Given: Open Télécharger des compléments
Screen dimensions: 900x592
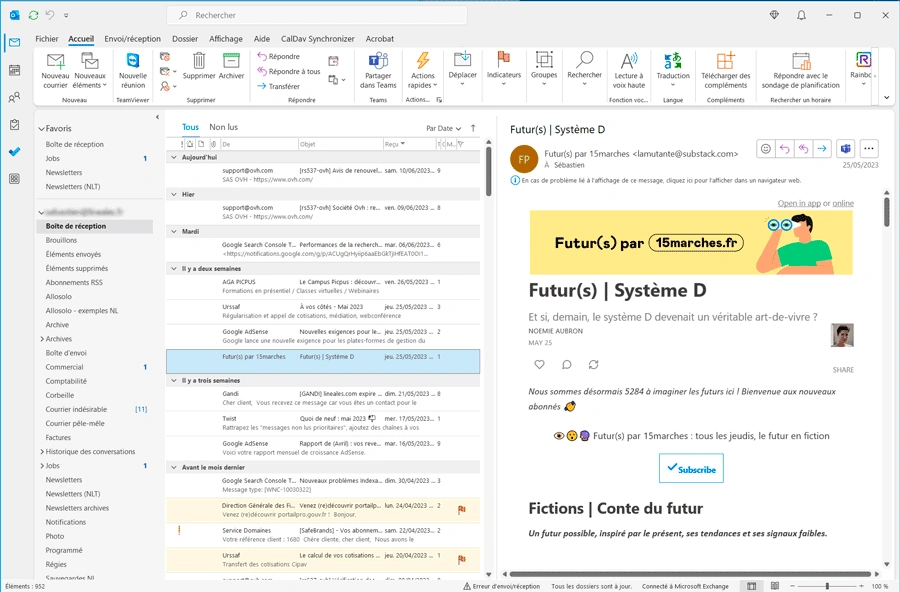Looking at the screenshot, I should click(x=725, y=62).
